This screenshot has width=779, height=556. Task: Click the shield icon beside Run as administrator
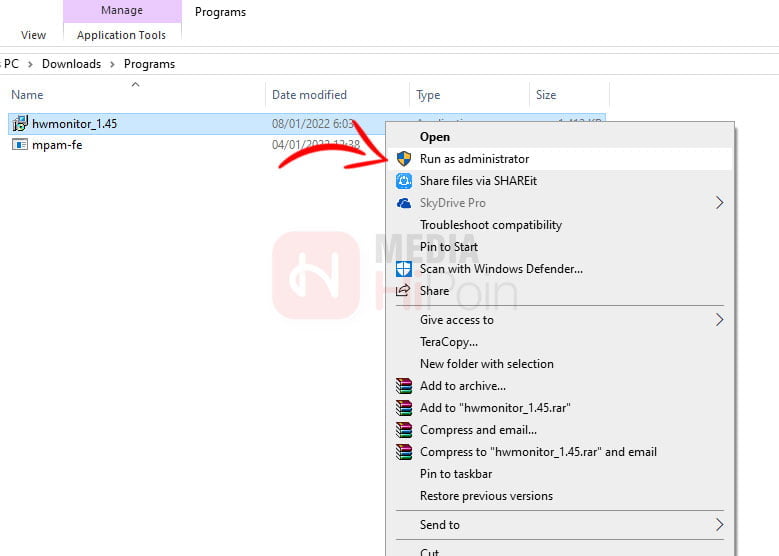(404, 159)
